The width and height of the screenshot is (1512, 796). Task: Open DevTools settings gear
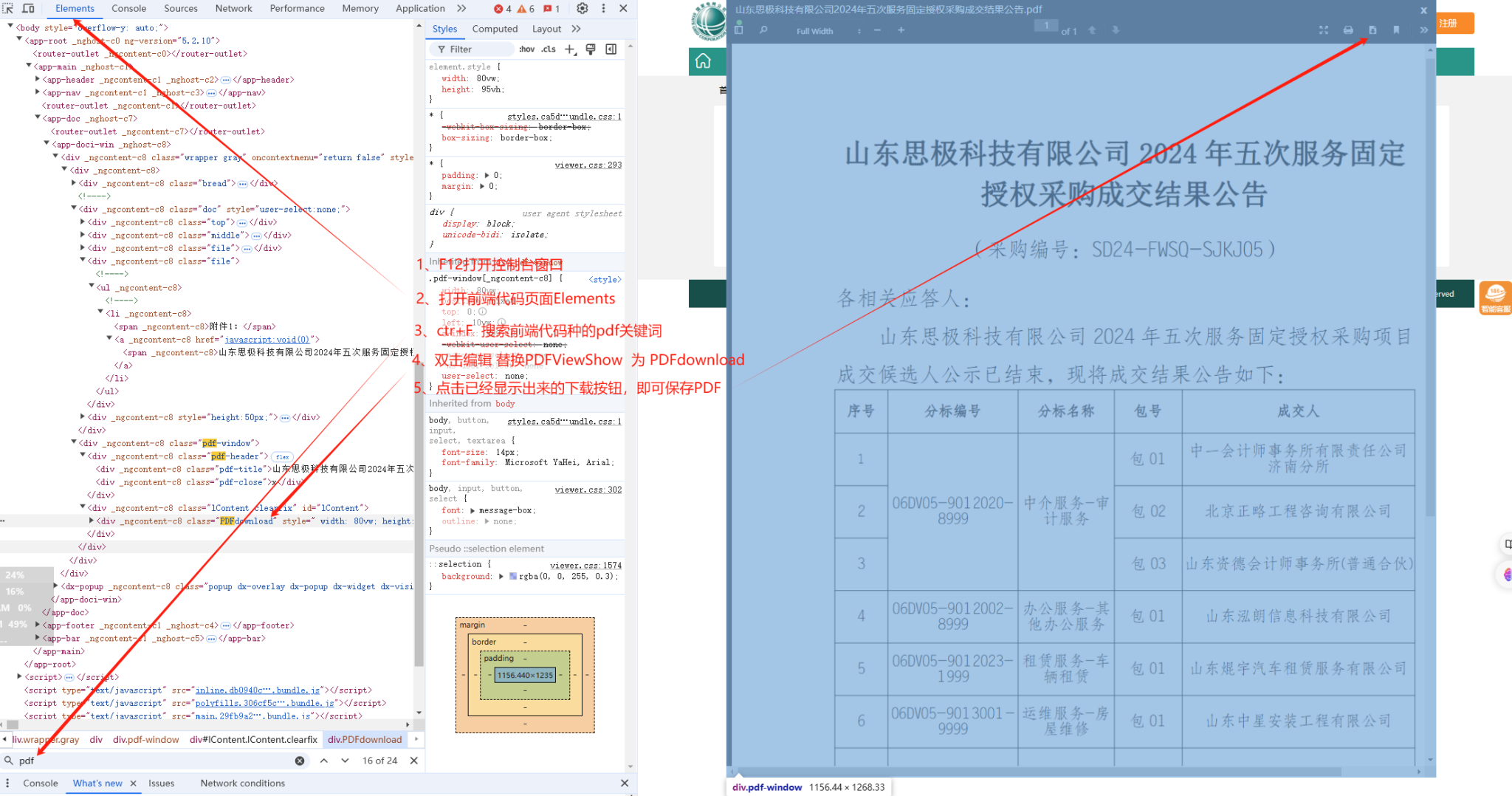[x=582, y=9]
